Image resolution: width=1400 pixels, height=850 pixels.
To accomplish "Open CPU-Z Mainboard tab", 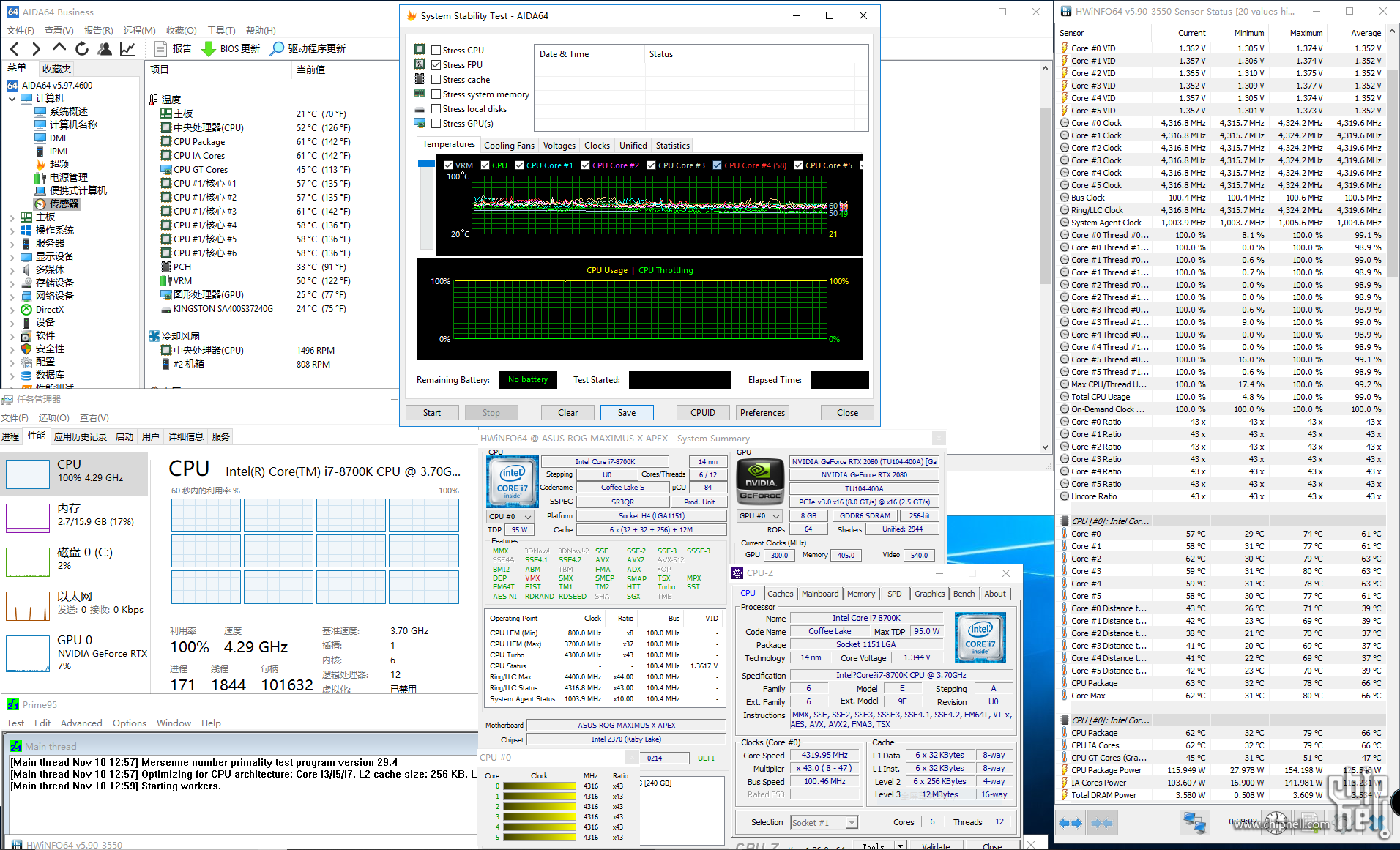I will click(x=820, y=594).
